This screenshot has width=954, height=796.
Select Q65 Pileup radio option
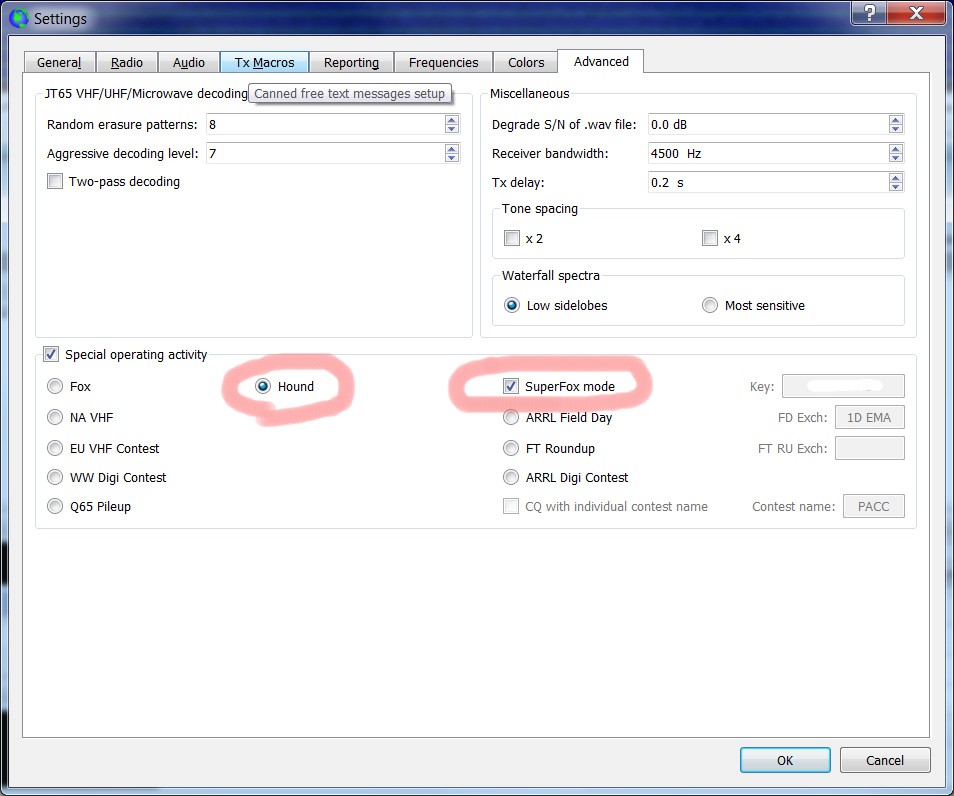pos(55,506)
